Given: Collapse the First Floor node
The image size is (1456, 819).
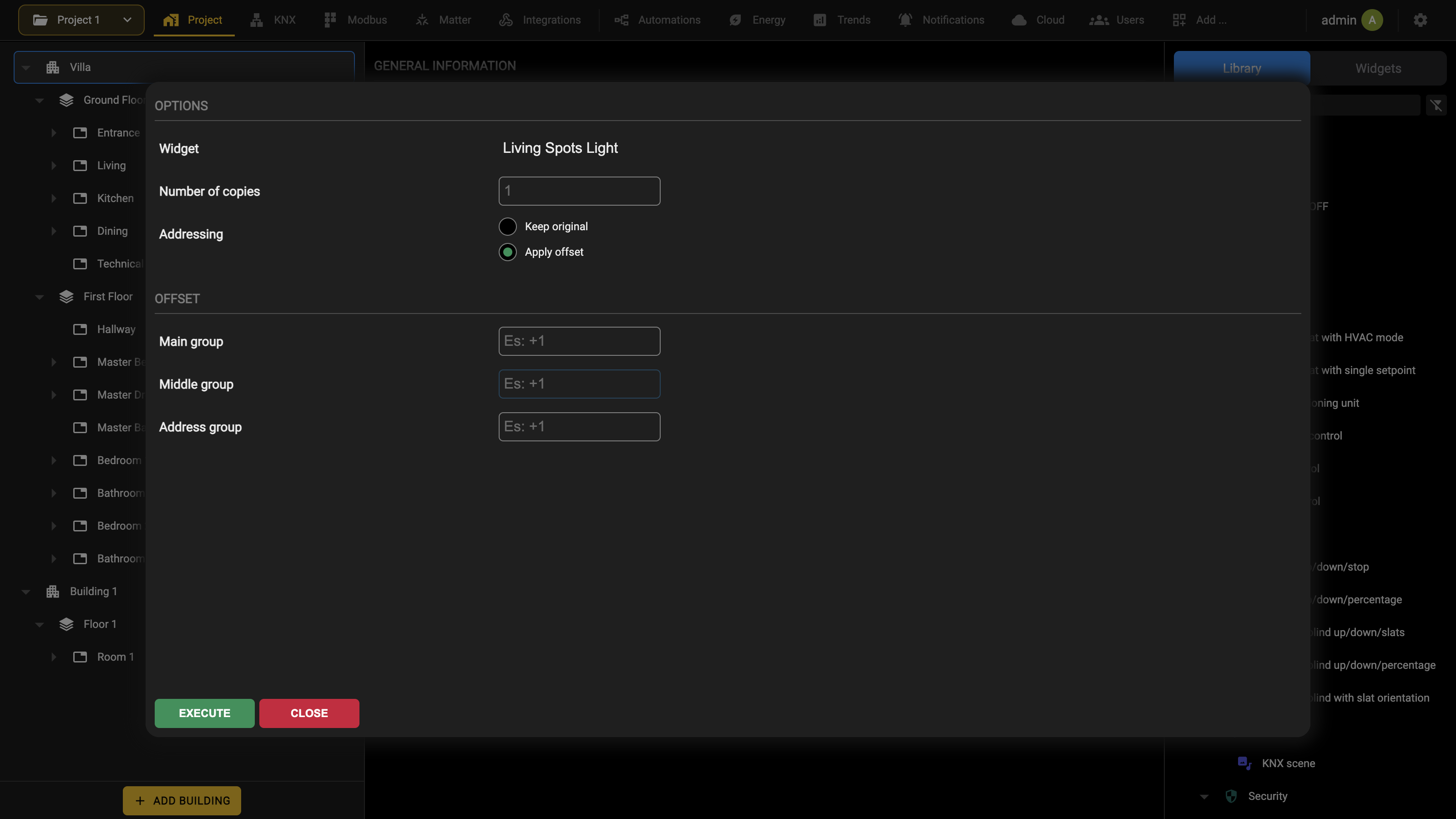Looking at the screenshot, I should (40, 297).
